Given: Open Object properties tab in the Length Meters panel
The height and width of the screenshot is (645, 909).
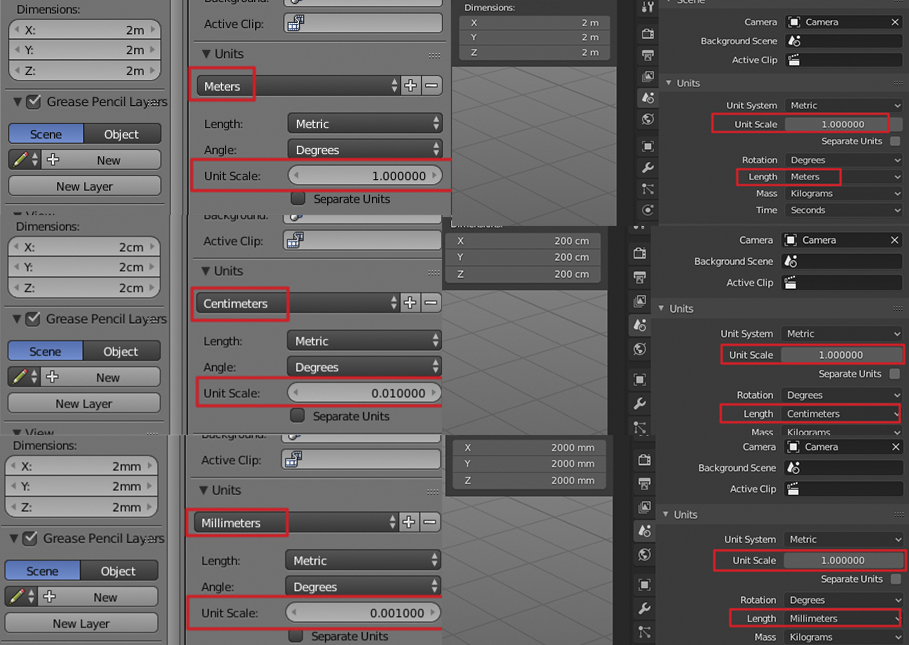Looking at the screenshot, I should click(648, 146).
